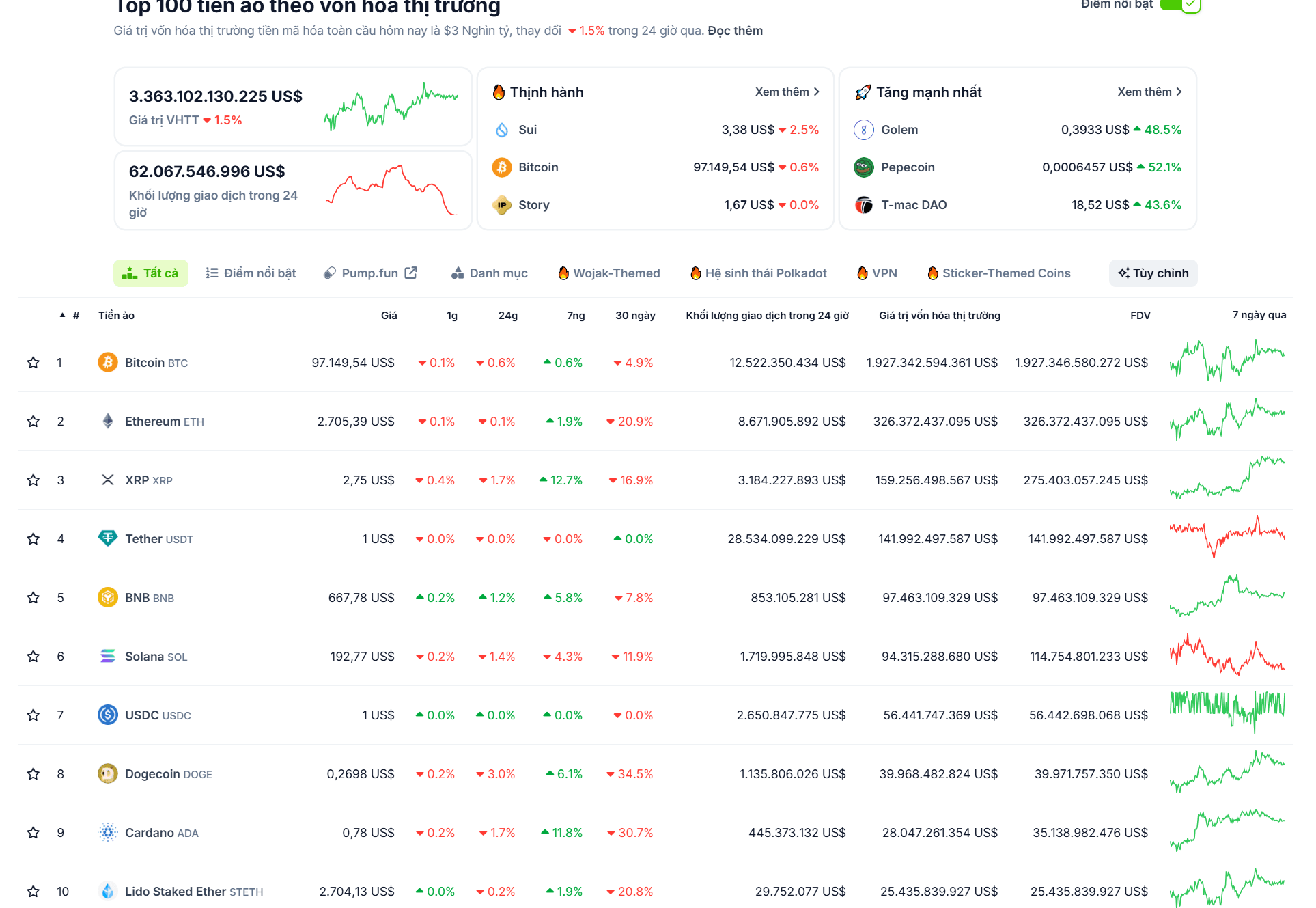
Task: Sort by FDV column header
Action: (x=1140, y=316)
